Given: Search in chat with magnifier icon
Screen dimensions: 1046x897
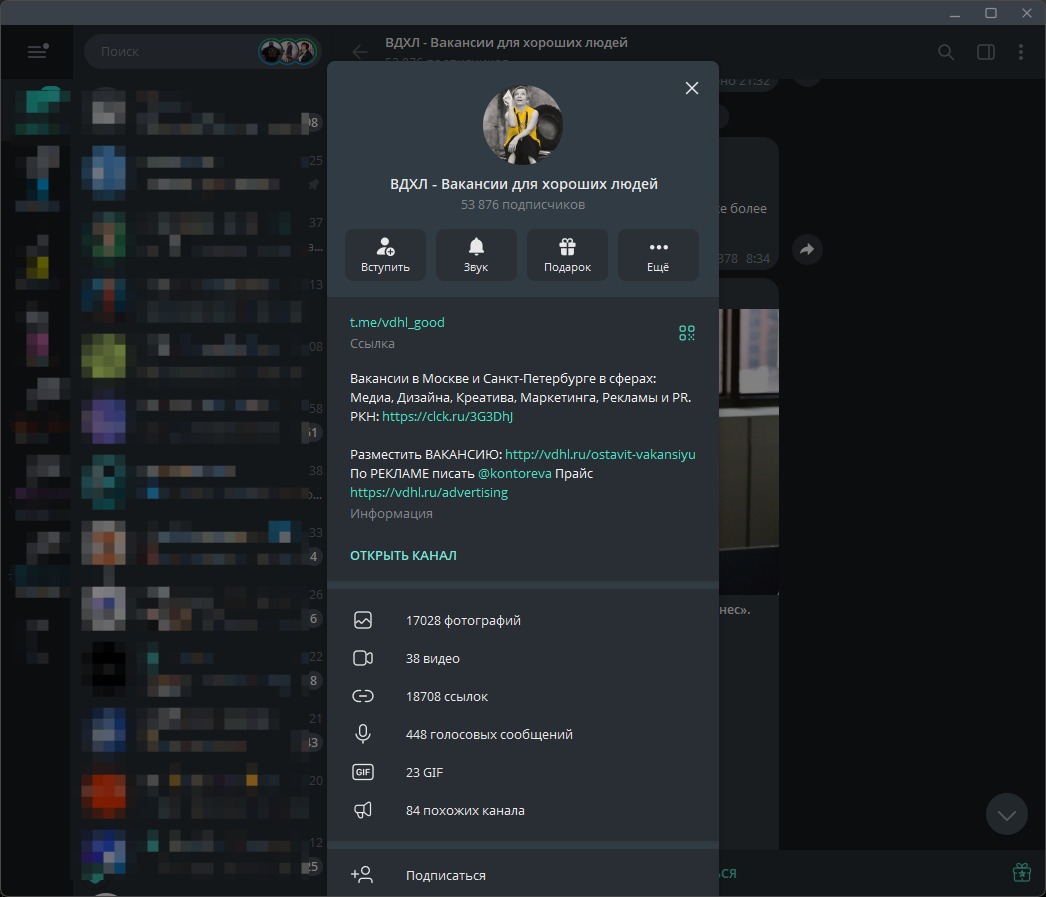Looking at the screenshot, I should 945,52.
